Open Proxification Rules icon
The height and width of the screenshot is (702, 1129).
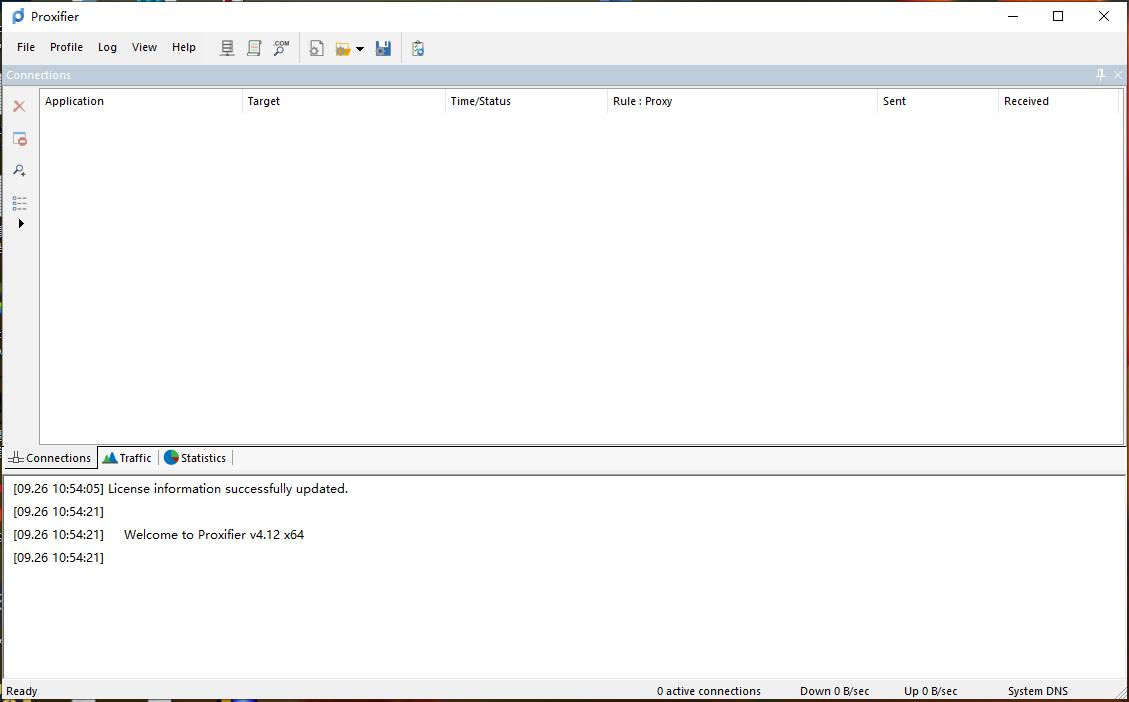pos(254,48)
